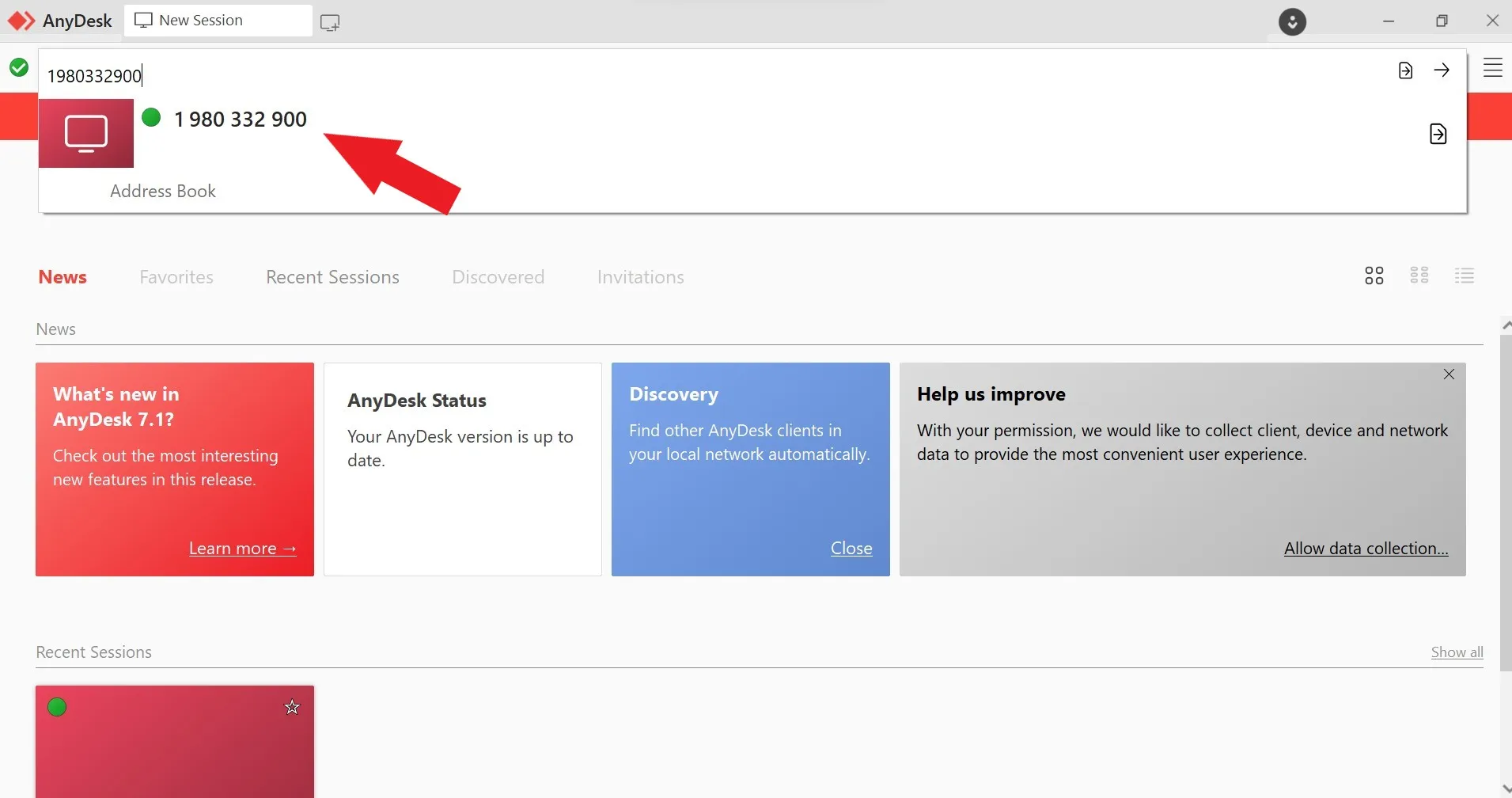
Task: Click the green online status indicator dot
Action: 151,116
